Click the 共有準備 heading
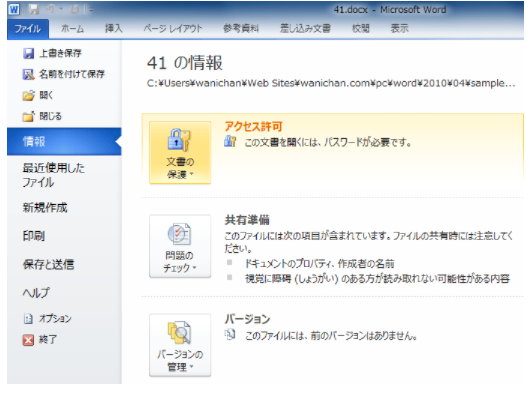526x394 pixels. (x=247, y=220)
